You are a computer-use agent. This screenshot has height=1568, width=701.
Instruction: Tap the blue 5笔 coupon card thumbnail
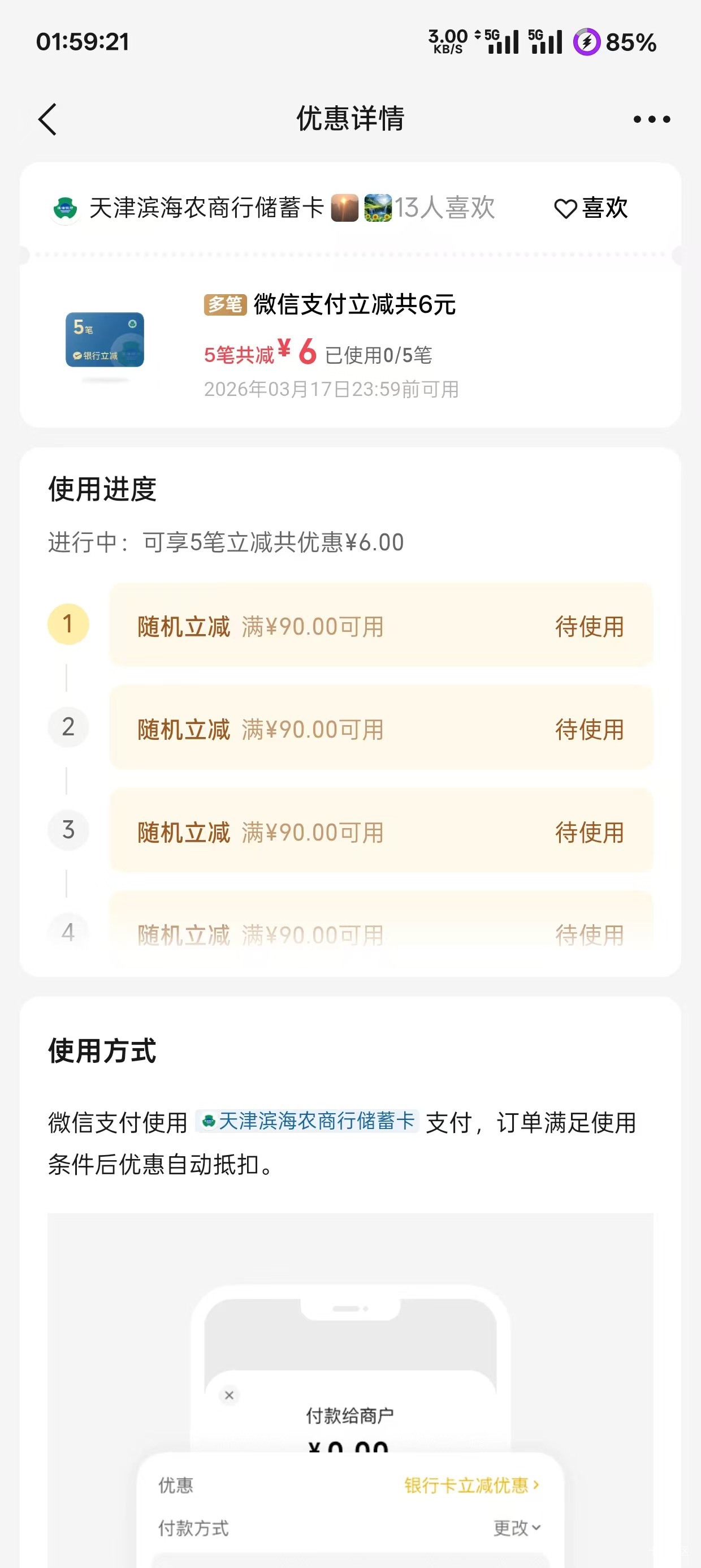(x=105, y=339)
